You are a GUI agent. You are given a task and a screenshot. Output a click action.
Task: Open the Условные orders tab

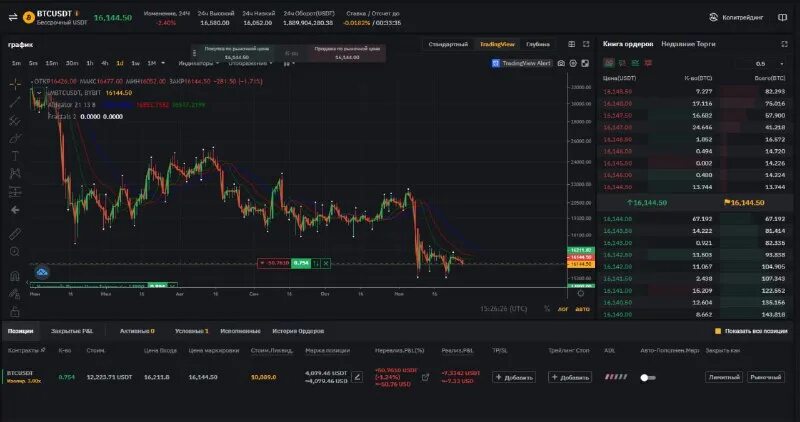pyautogui.click(x=191, y=331)
